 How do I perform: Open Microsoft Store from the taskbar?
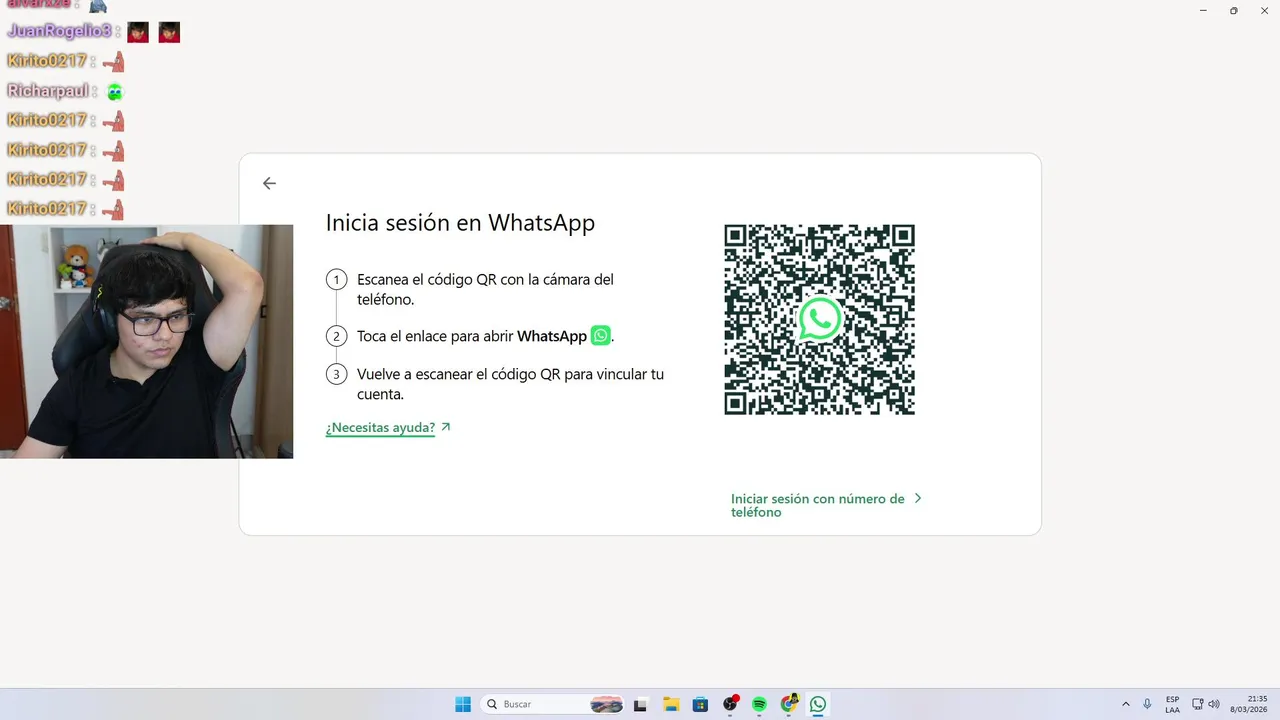pos(700,704)
